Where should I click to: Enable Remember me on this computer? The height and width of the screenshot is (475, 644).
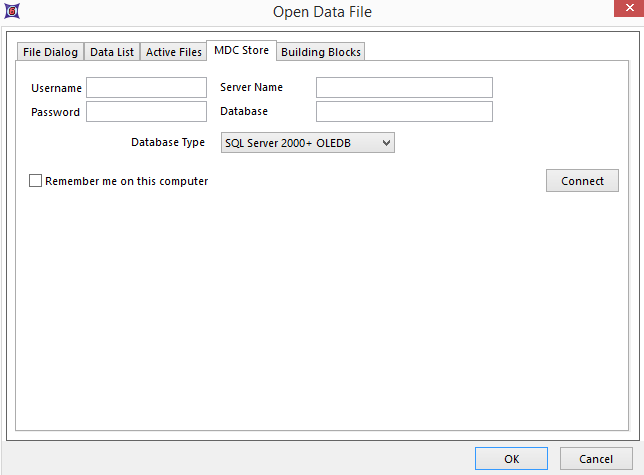(37, 181)
